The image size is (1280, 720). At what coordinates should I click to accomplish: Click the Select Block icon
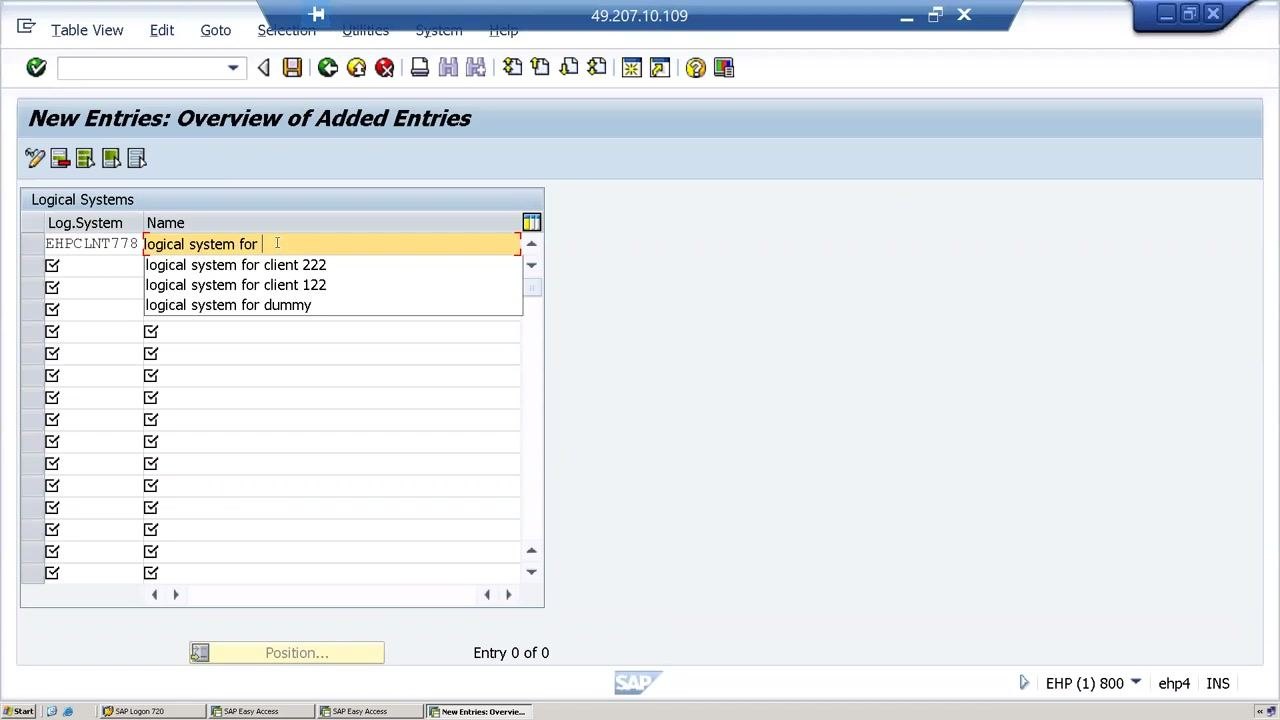(x=111, y=158)
